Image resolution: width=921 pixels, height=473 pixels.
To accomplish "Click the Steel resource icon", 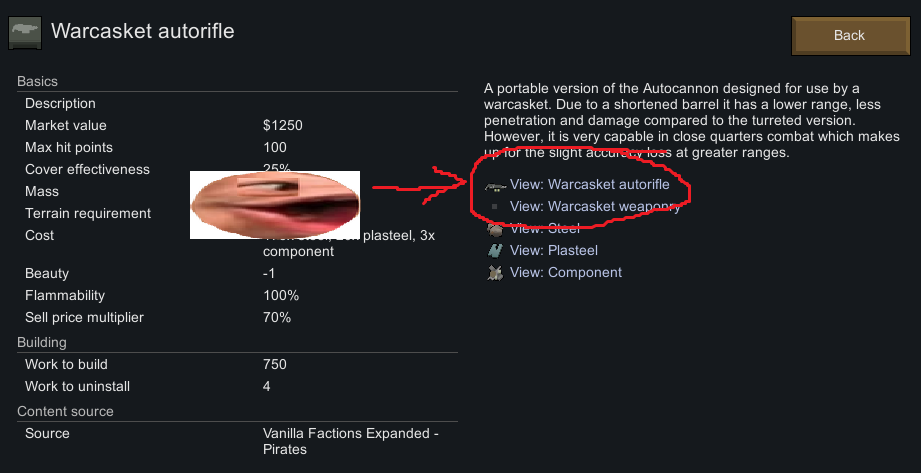I will coord(494,229).
